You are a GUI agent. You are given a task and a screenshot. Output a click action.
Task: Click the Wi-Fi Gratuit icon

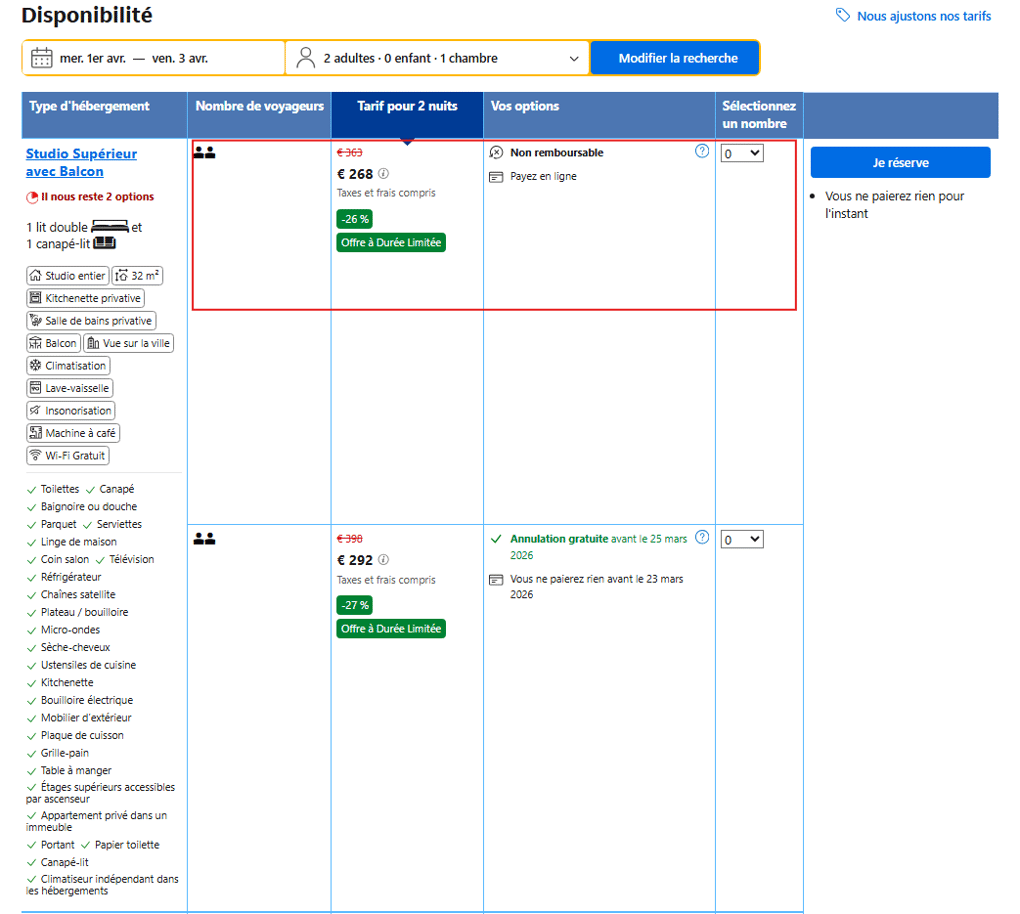pos(36,455)
